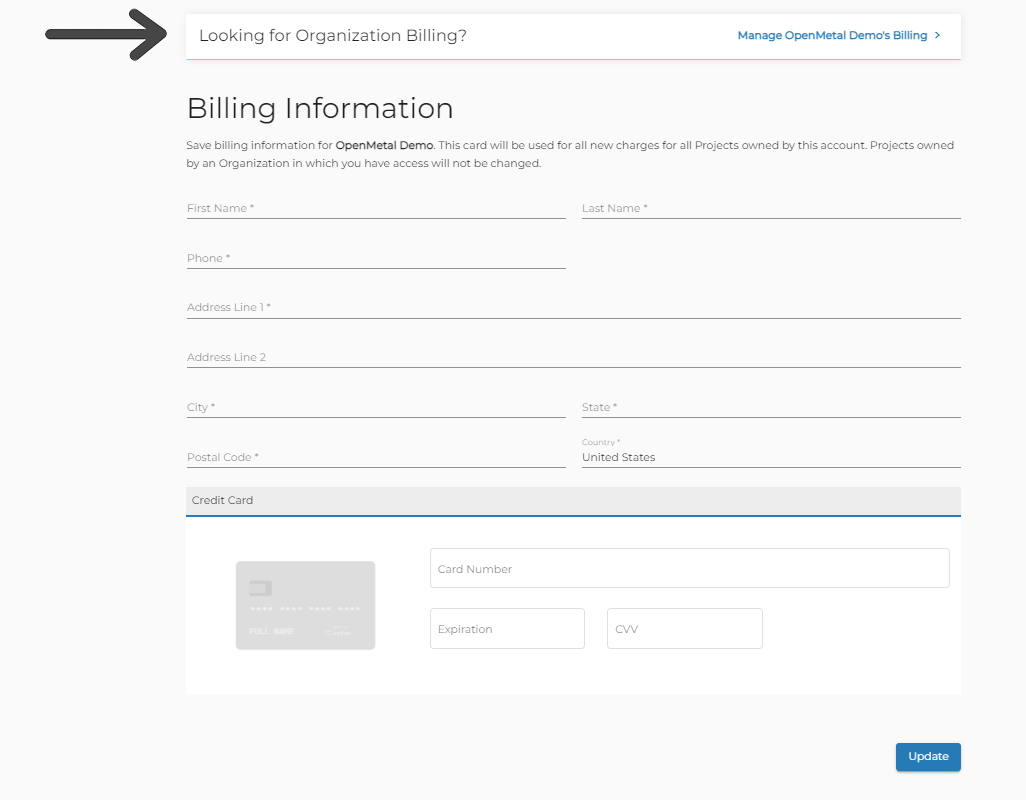This screenshot has width=1026, height=800.
Task: Open the Country dropdown showing United States
Action: [x=770, y=457]
